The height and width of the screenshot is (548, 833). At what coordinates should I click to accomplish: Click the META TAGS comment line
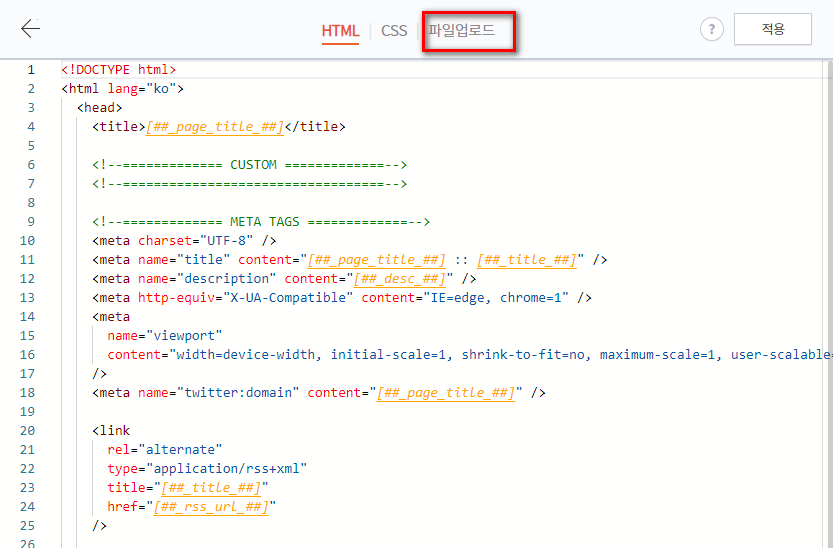tap(261, 221)
